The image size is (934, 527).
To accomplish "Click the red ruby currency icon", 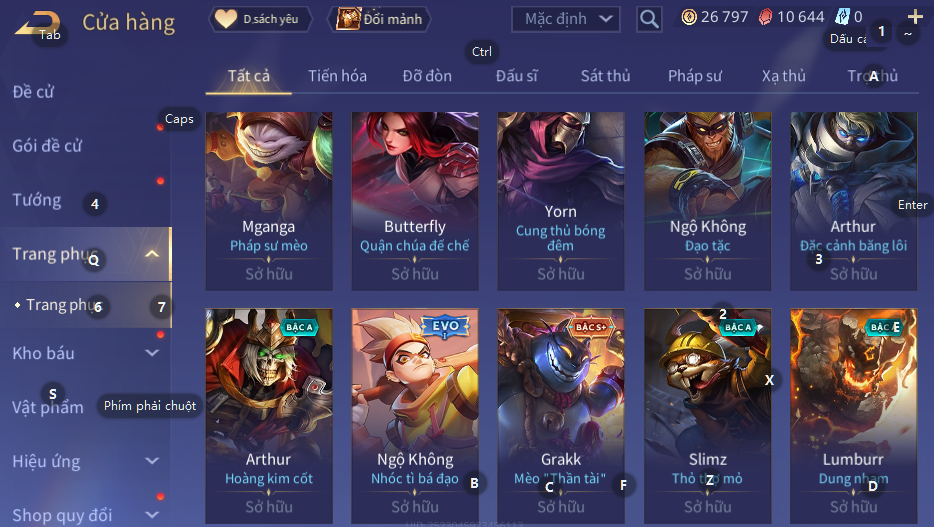I will coord(765,17).
